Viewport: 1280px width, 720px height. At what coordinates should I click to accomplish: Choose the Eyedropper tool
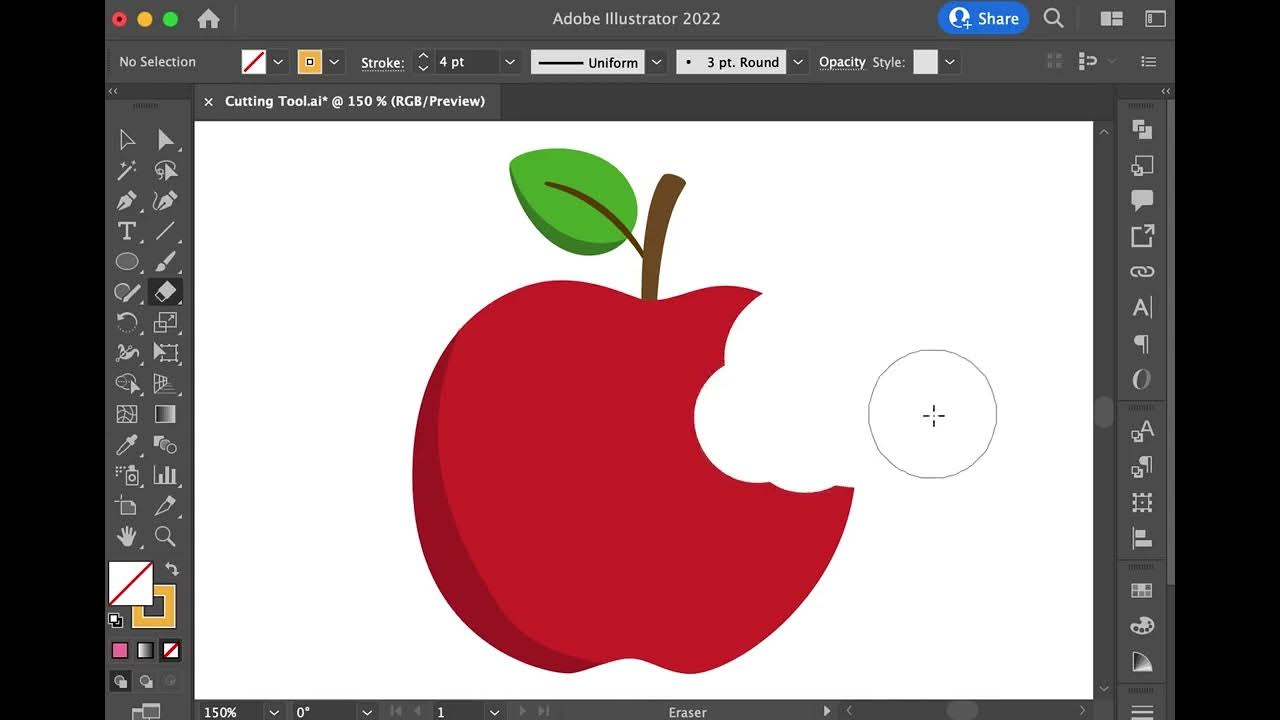[127, 444]
